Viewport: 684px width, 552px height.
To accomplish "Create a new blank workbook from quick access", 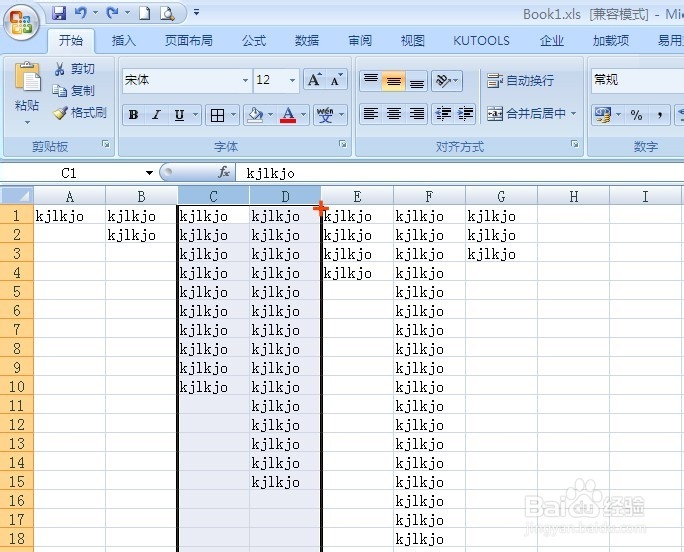I will tap(144, 13).
